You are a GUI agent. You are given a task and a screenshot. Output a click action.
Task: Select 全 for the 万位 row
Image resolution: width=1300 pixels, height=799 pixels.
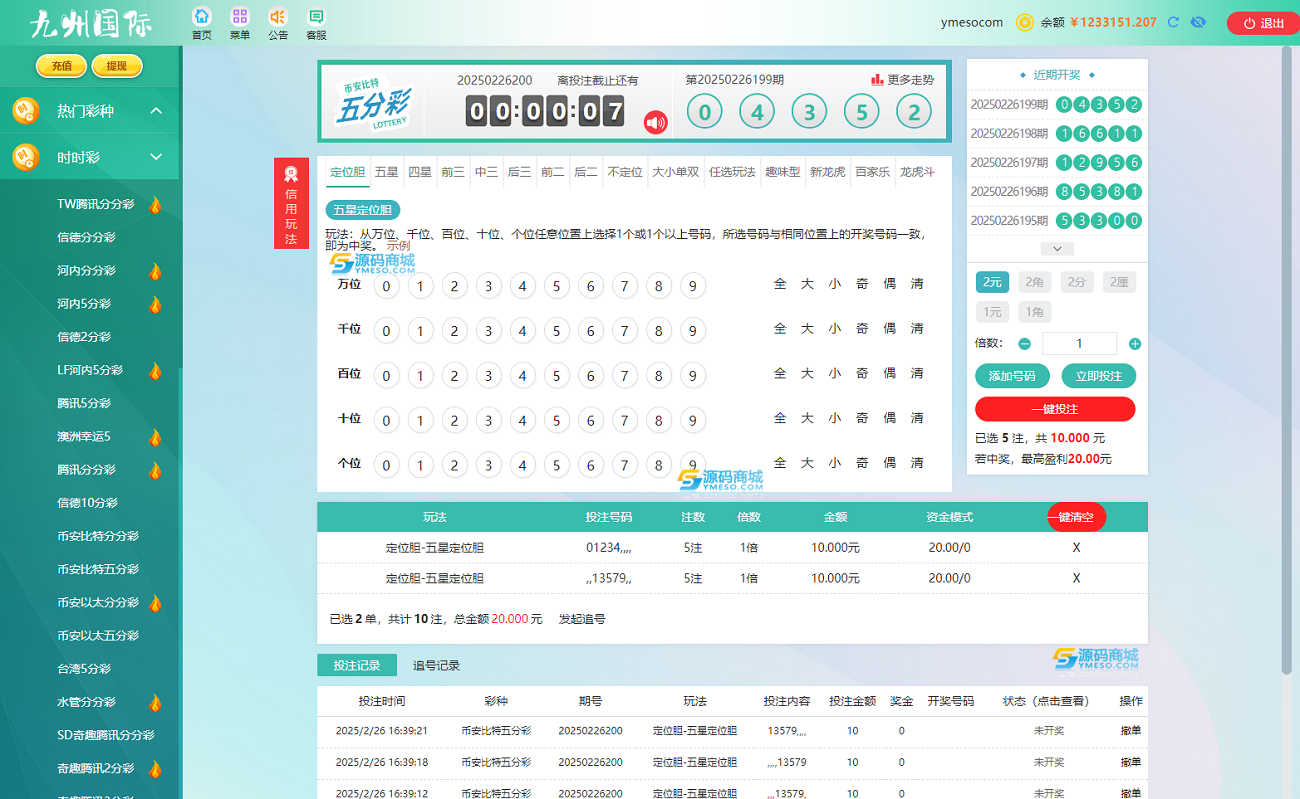tap(780, 284)
